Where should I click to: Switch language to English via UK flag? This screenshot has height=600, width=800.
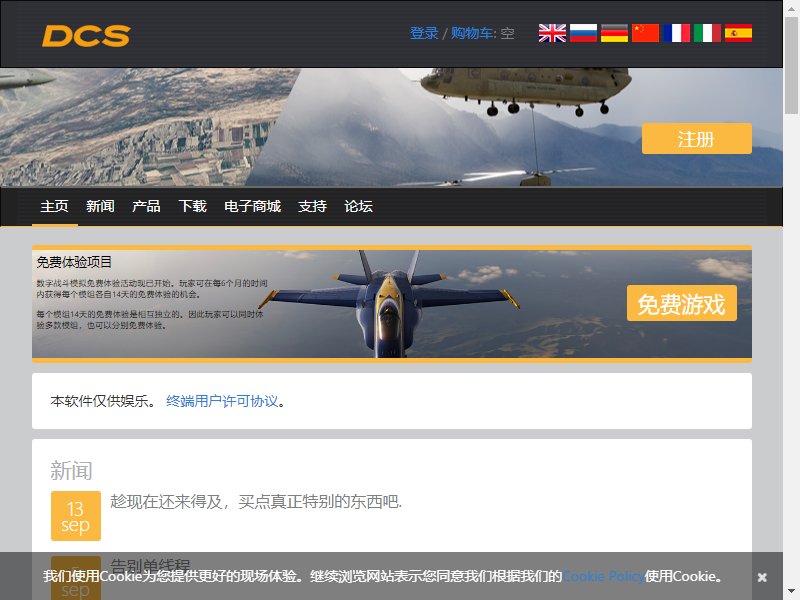tap(552, 33)
